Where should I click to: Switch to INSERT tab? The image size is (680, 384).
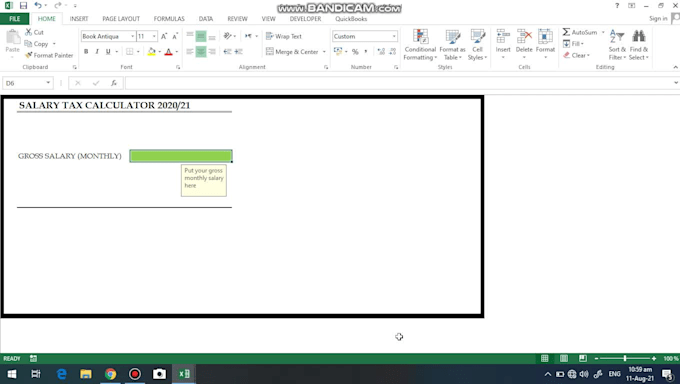click(x=79, y=19)
